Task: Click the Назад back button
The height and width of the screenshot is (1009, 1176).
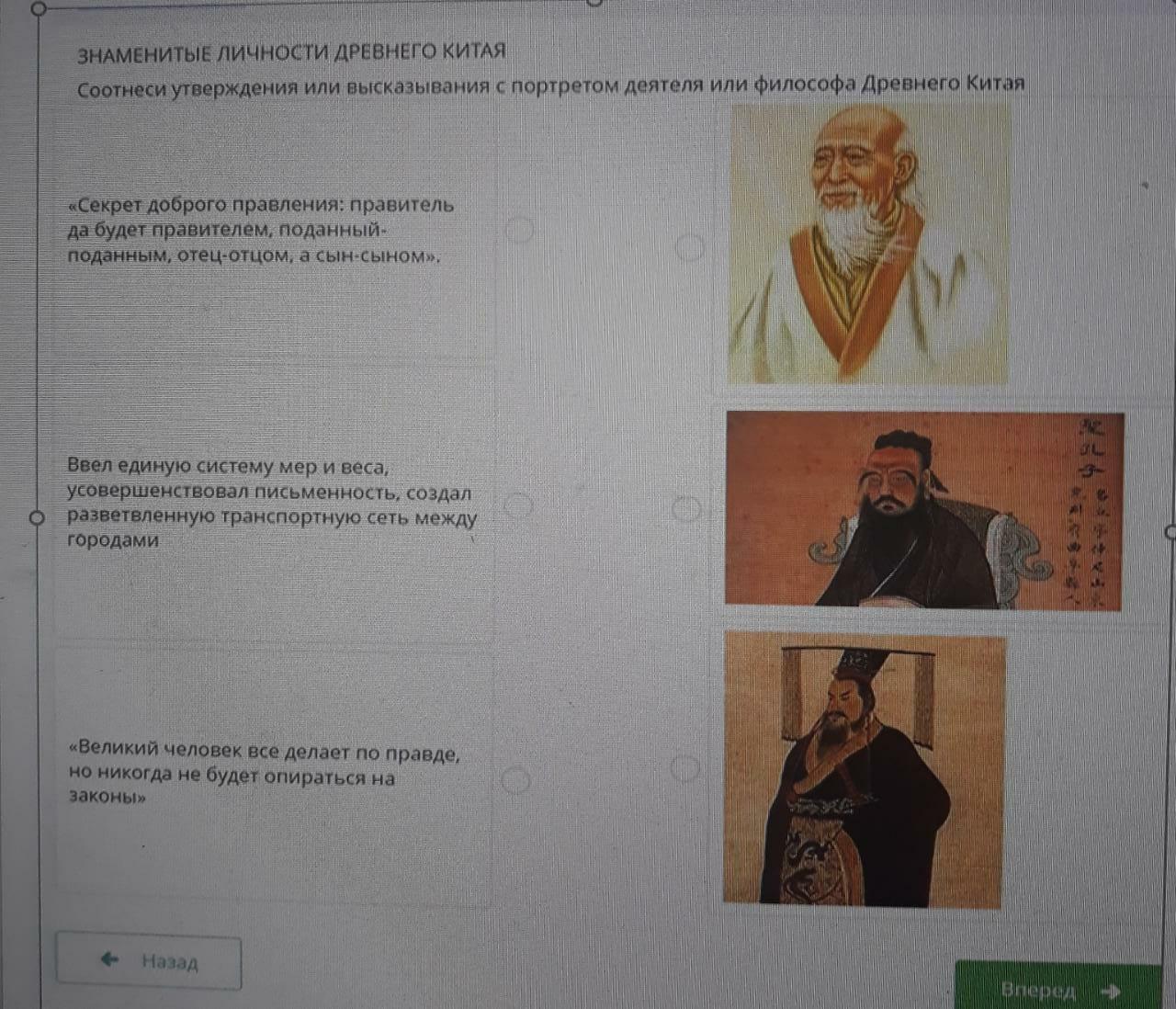Action: coord(149,961)
